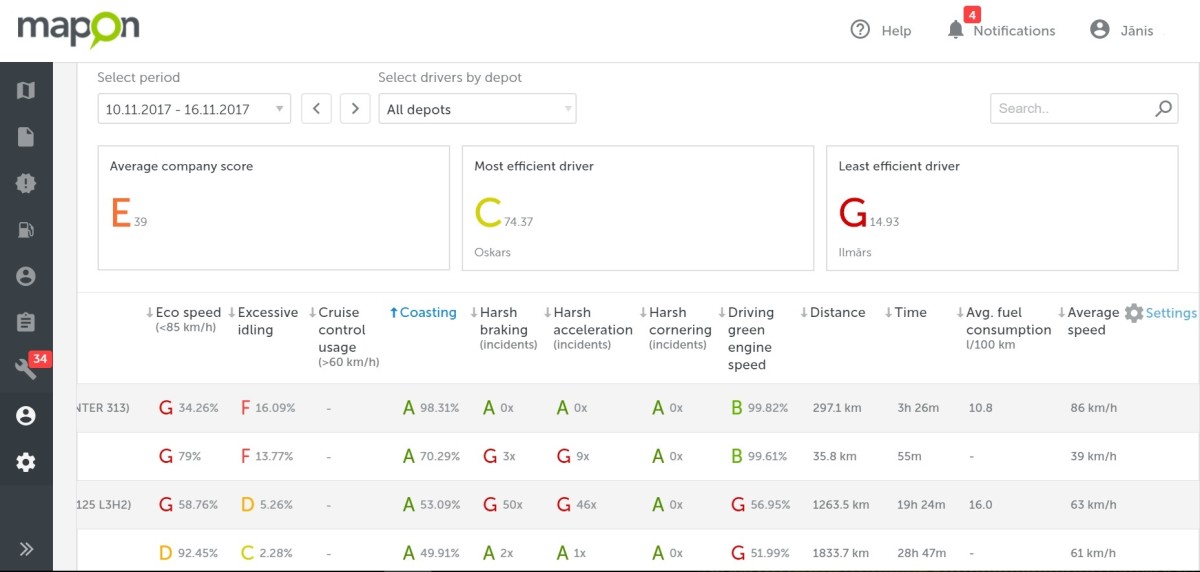This screenshot has height=572, width=1200.
Task: Open the clipboard tasks icon
Action: [26, 322]
